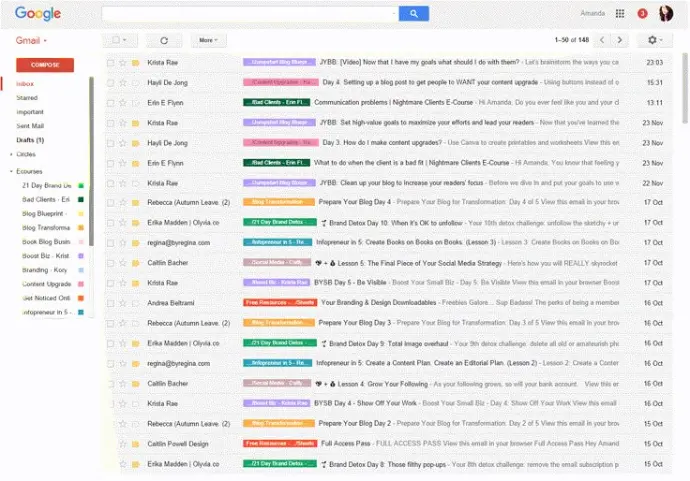Image resolution: width=690 pixels, height=481 pixels.
Task: Open the settings gear menu
Action: (654, 40)
